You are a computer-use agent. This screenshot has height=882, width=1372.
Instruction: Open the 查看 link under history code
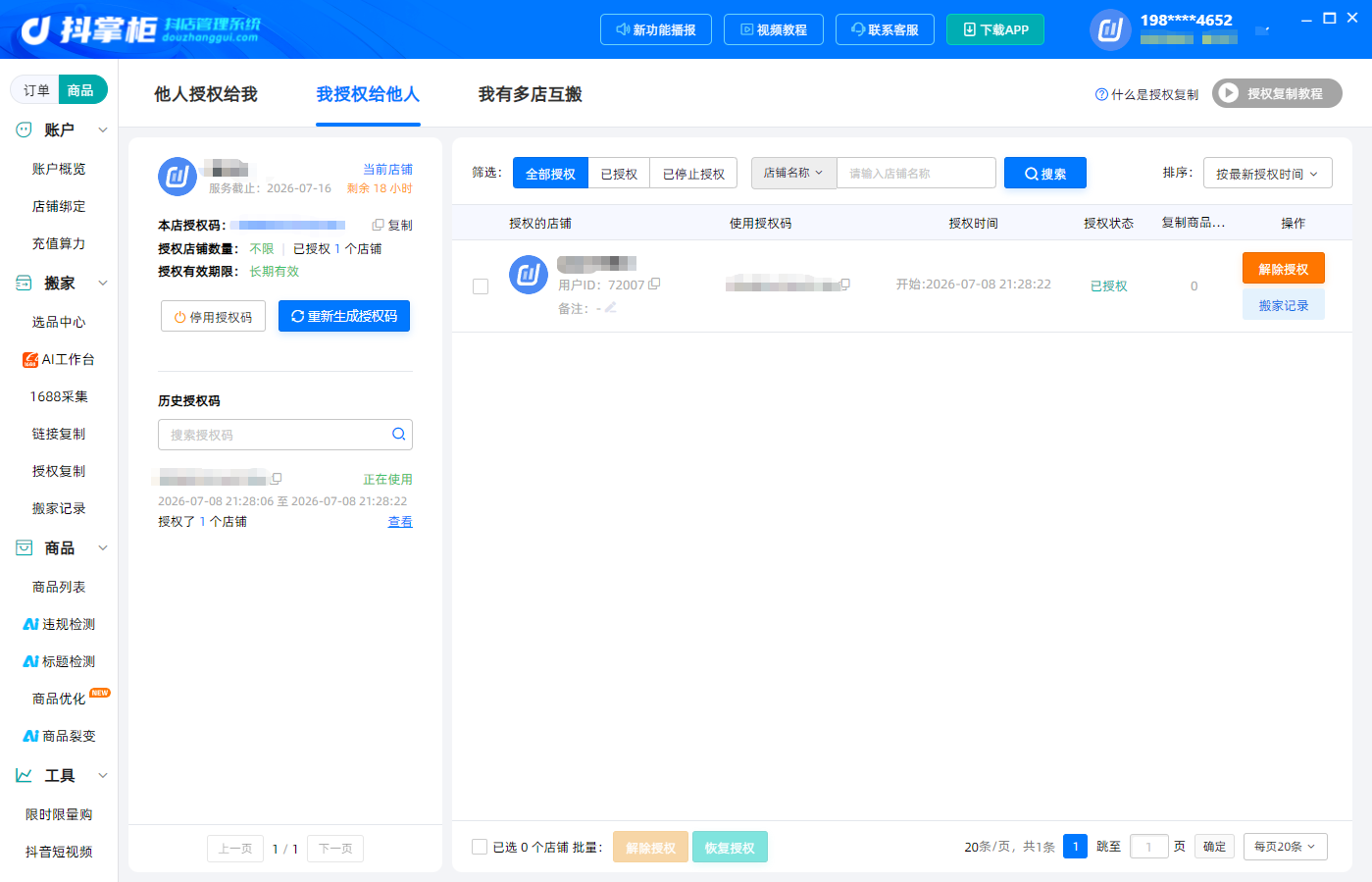pyautogui.click(x=400, y=522)
